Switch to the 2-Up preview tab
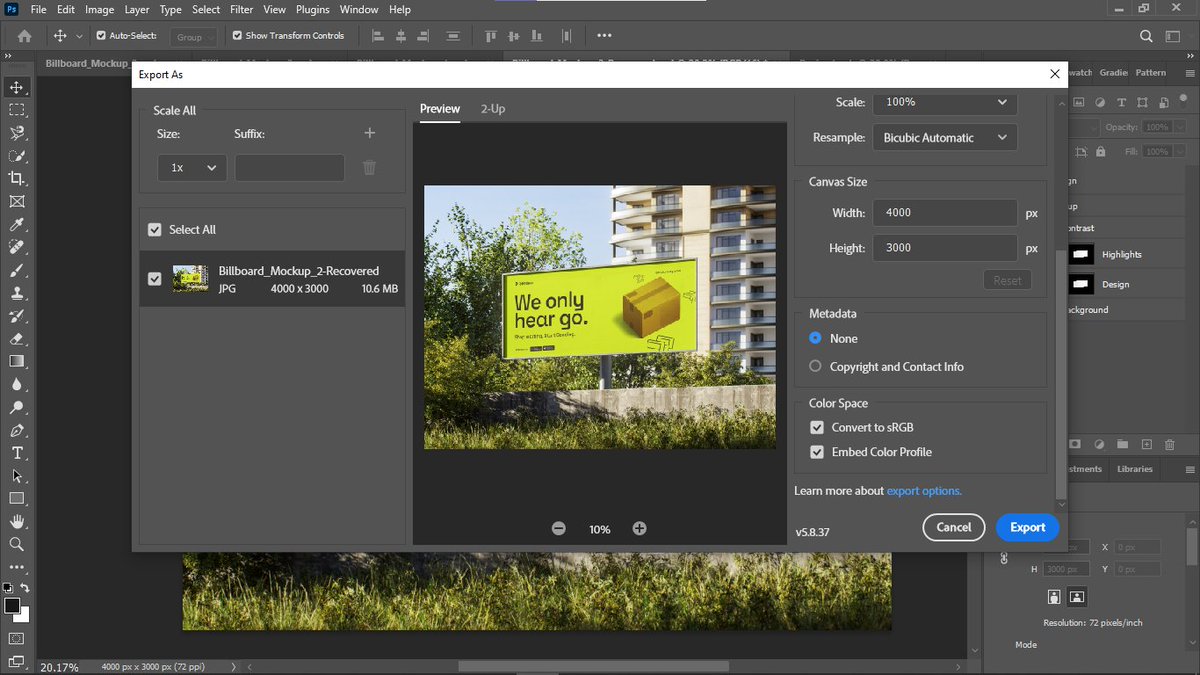Screen dimensions: 1200x675 click(493, 108)
